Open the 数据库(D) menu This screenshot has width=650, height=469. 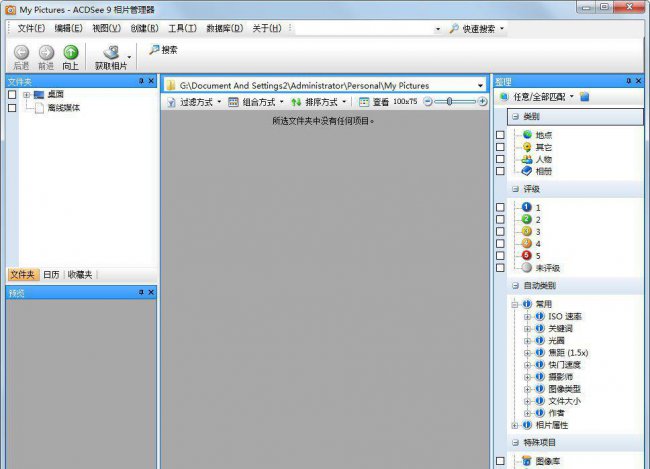pos(225,28)
